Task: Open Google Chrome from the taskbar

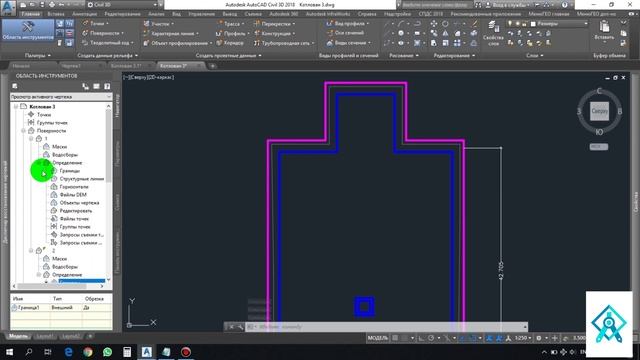Action: point(88,352)
